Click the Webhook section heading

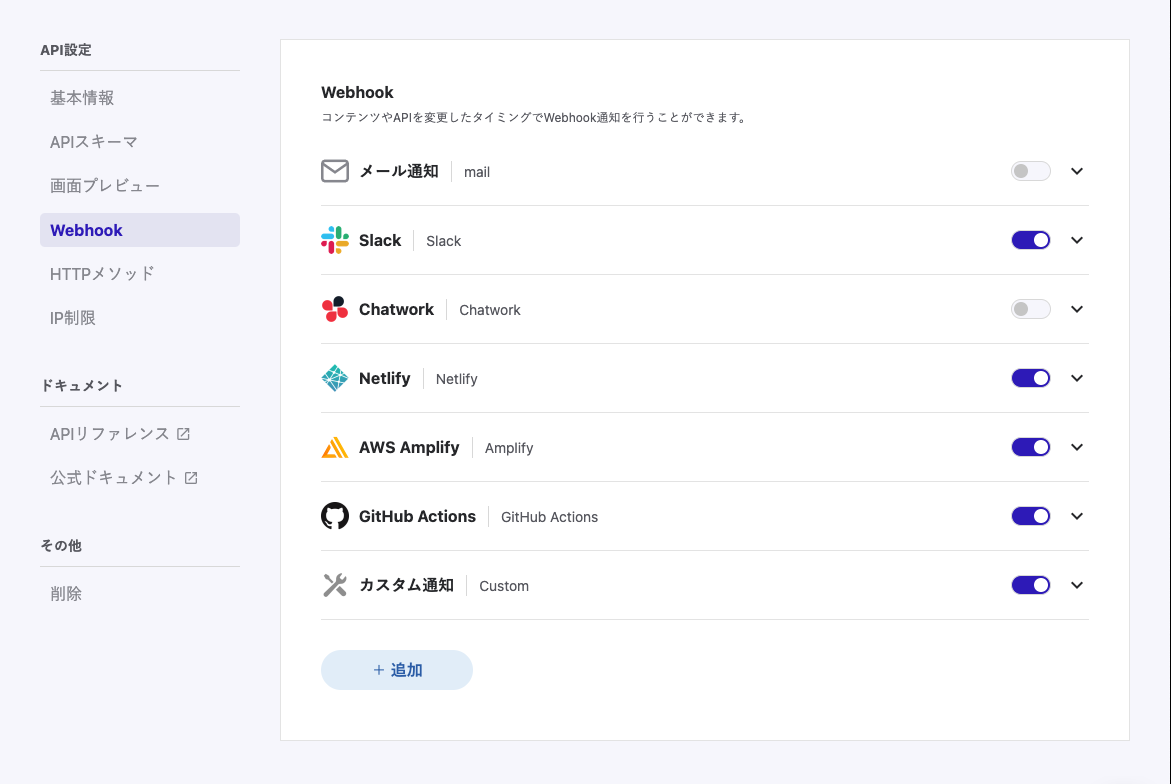click(357, 93)
